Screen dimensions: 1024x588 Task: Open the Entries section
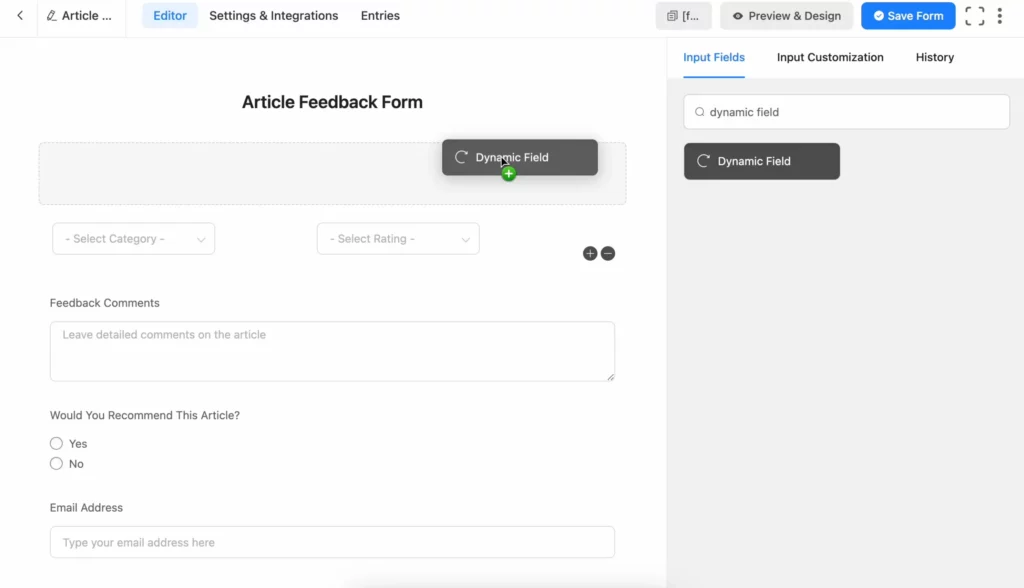(379, 15)
